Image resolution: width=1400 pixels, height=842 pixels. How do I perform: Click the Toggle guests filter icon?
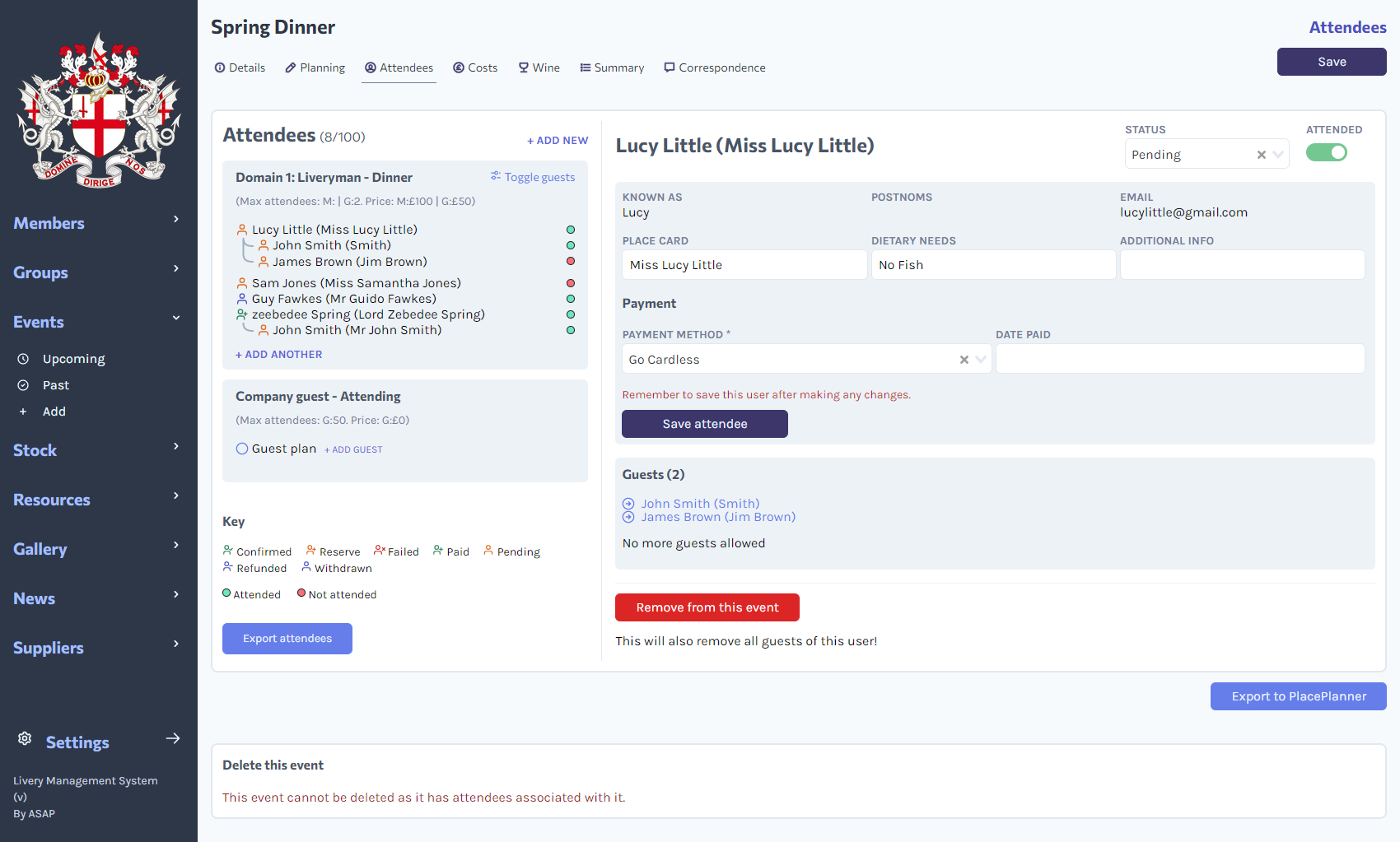click(495, 175)
